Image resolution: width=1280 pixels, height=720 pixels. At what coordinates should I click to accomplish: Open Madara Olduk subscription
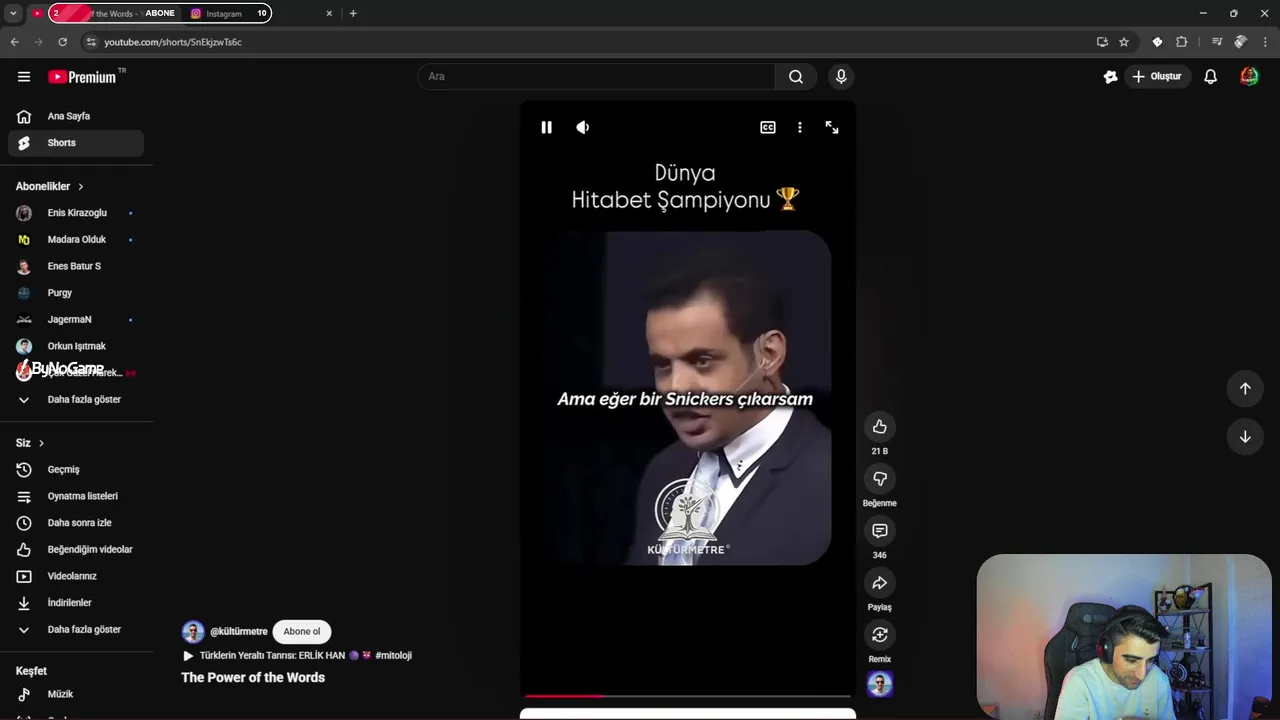[76, 240]
